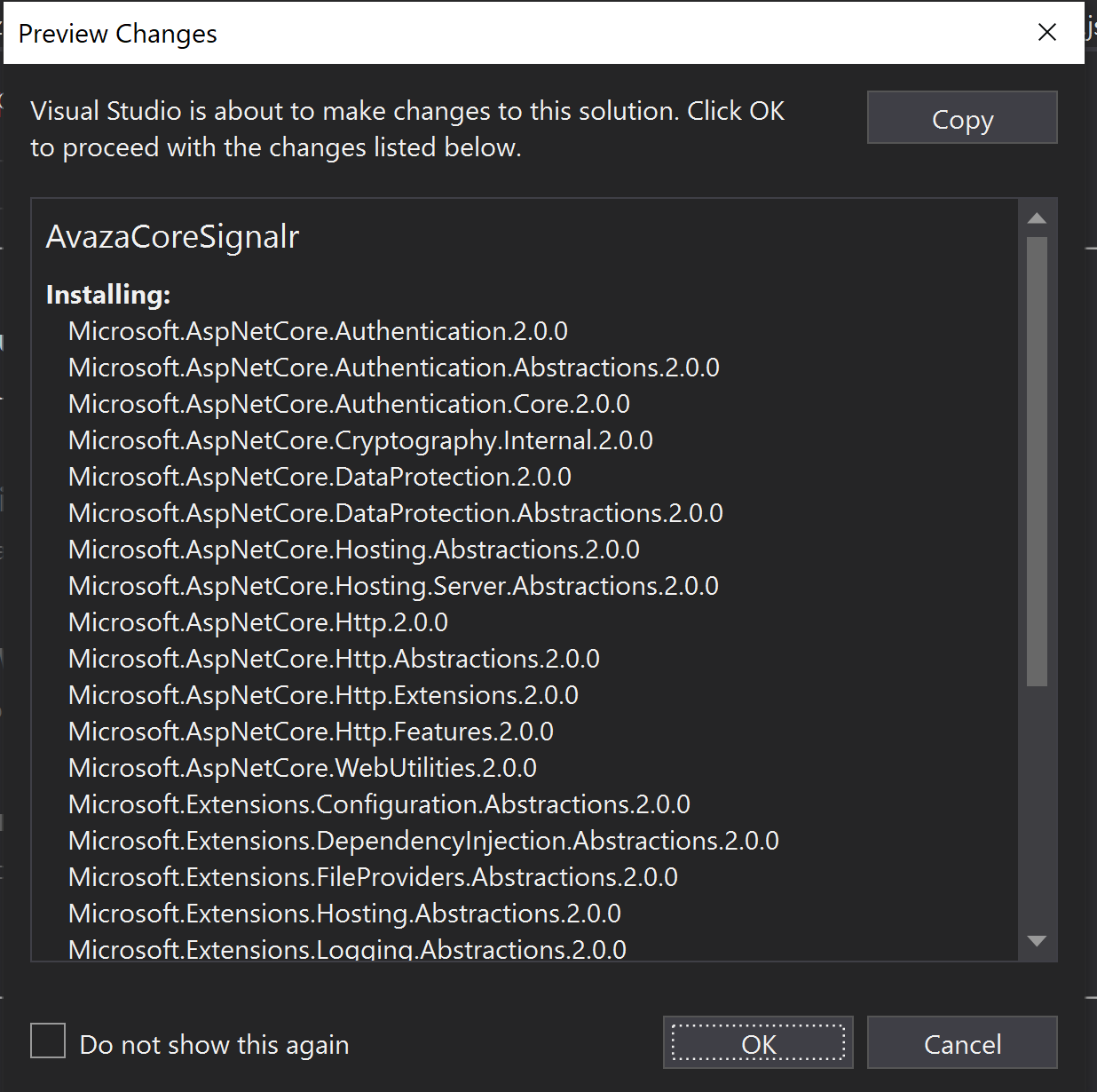Screen dimensions: 1097x1092
Task: Close the Preview Changes dialog
Action: 1046,32
